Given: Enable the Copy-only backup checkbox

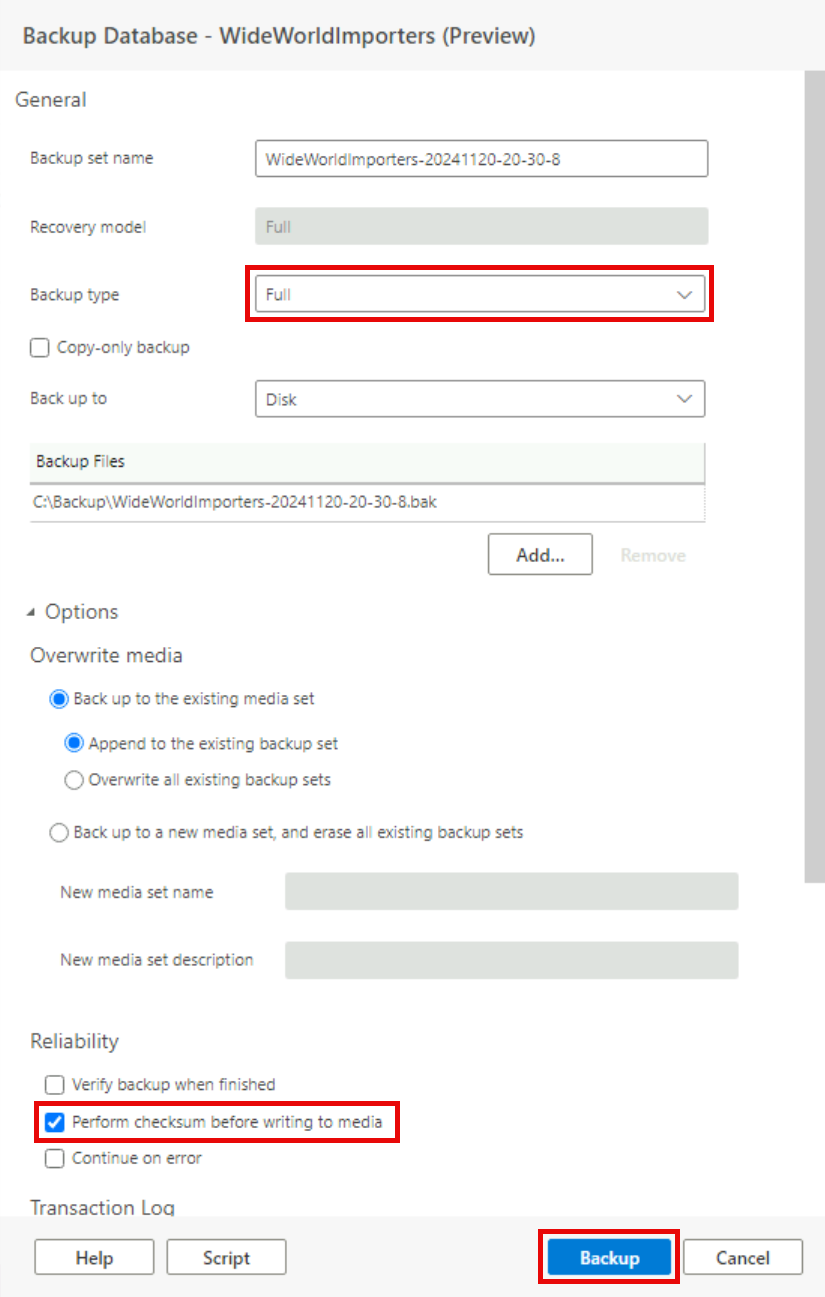Looking at the screenshot, I should pyautogui.click(x=40, y=348).
